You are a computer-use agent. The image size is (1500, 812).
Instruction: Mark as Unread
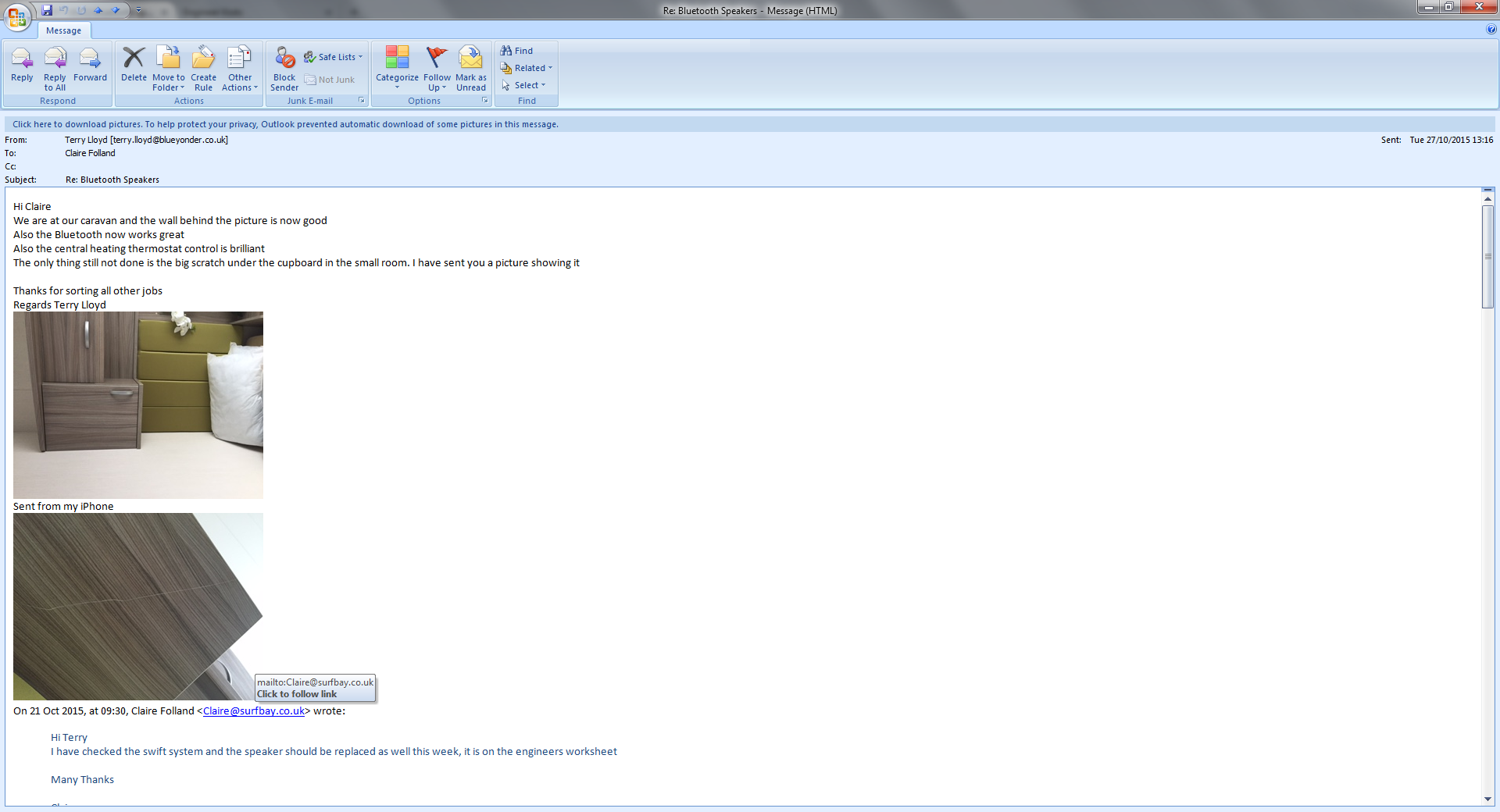471,69
